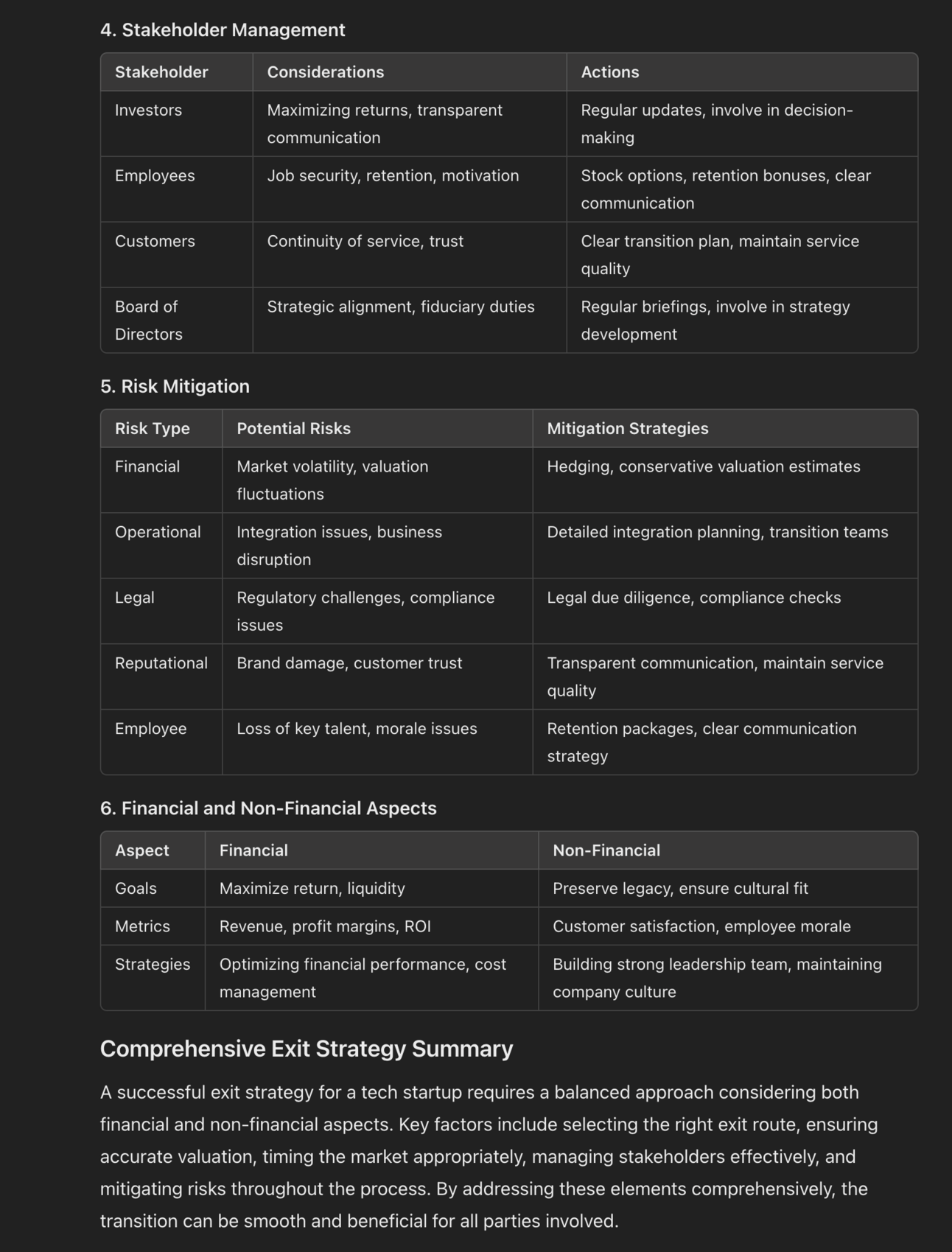This screenshot has height=1252, width=952.
Task: Click the Legal due diligence cell
Action: 725,611
